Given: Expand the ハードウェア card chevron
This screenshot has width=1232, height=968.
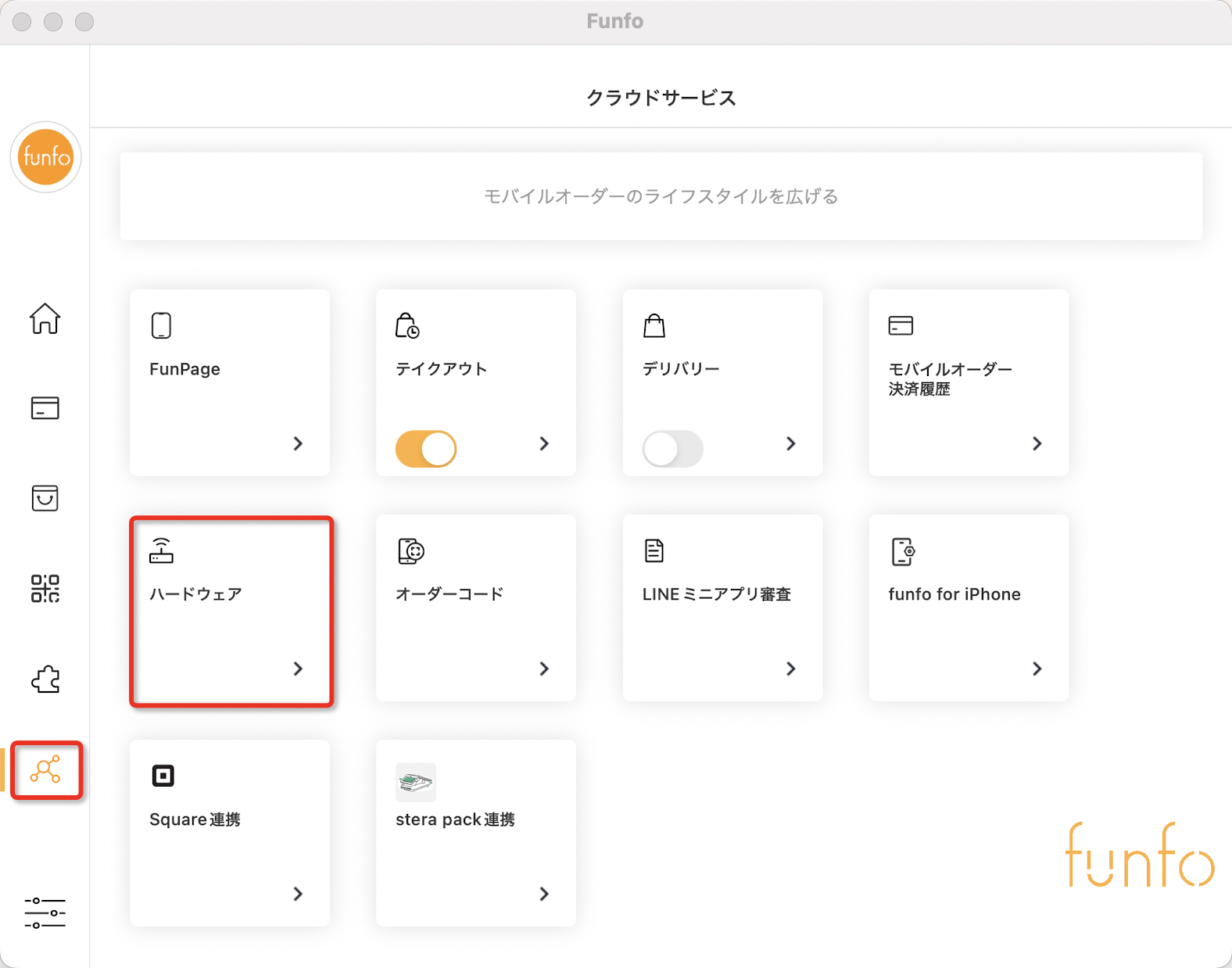Looking at the screenshot, I should click(298, 669).
